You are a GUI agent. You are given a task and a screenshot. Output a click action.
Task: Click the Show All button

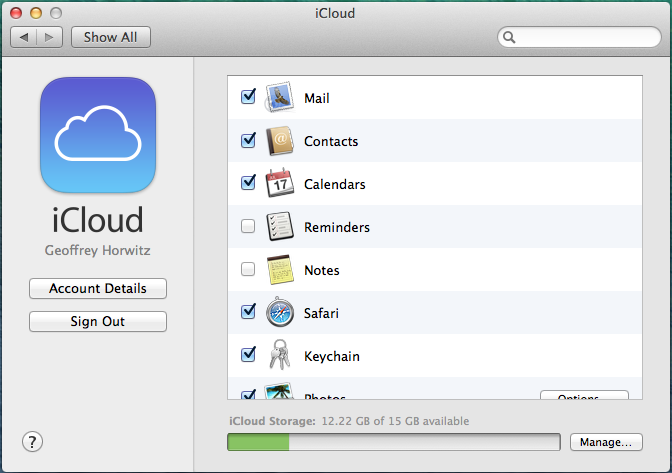111,37
